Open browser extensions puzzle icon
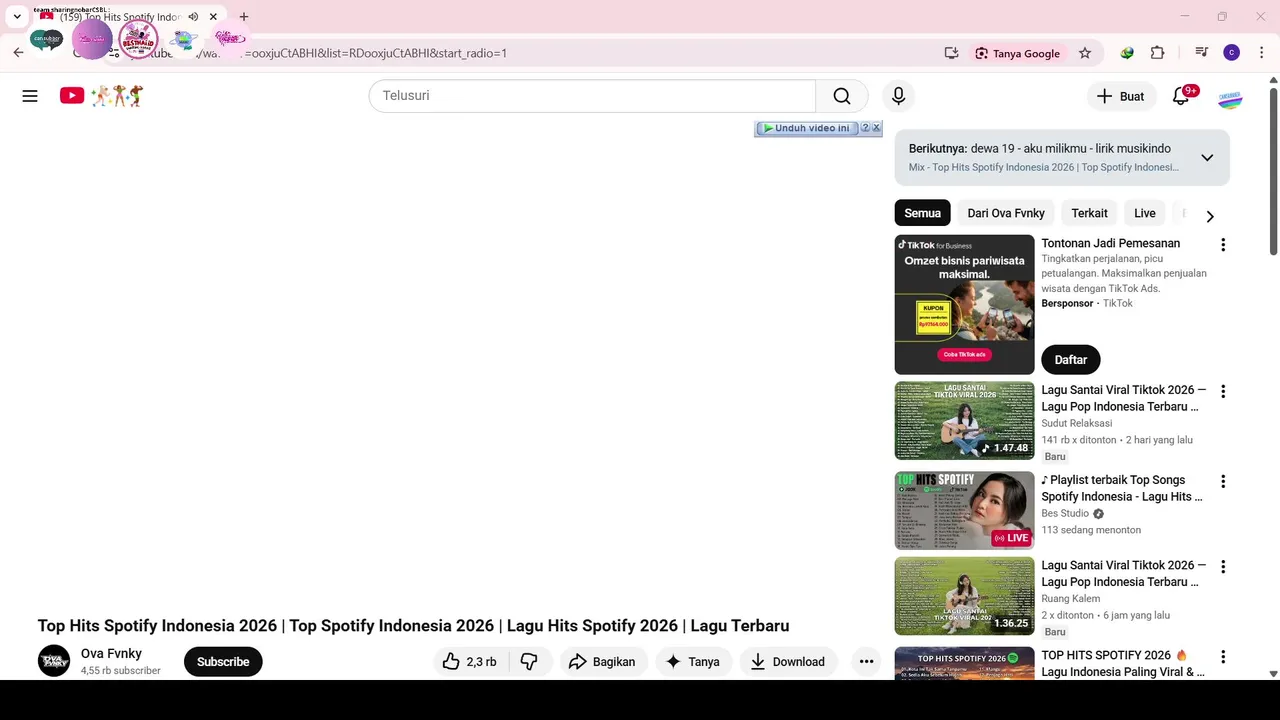The image size is (1280, 720). (1158, 53)
